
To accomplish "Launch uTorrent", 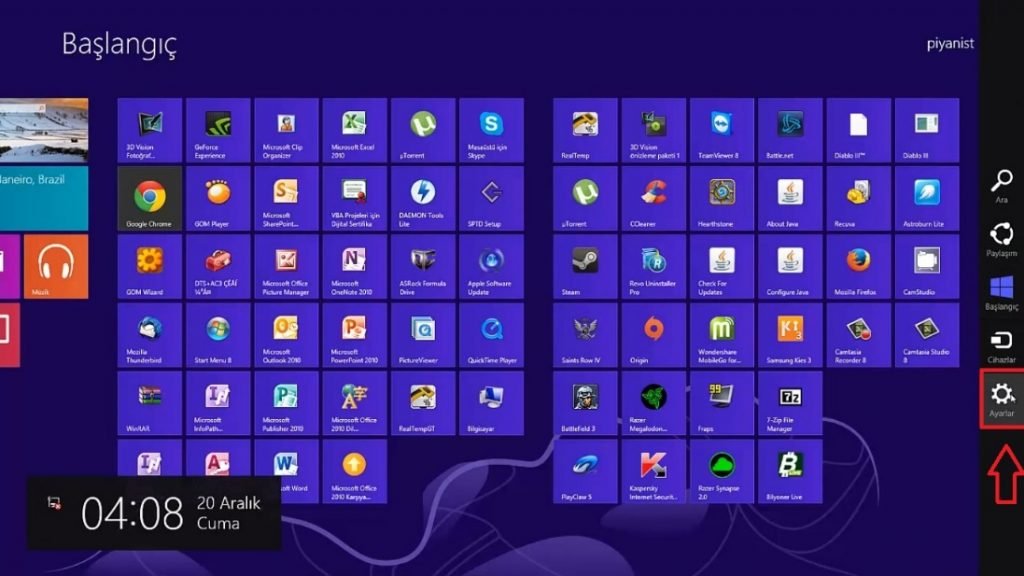I will 422,130.
